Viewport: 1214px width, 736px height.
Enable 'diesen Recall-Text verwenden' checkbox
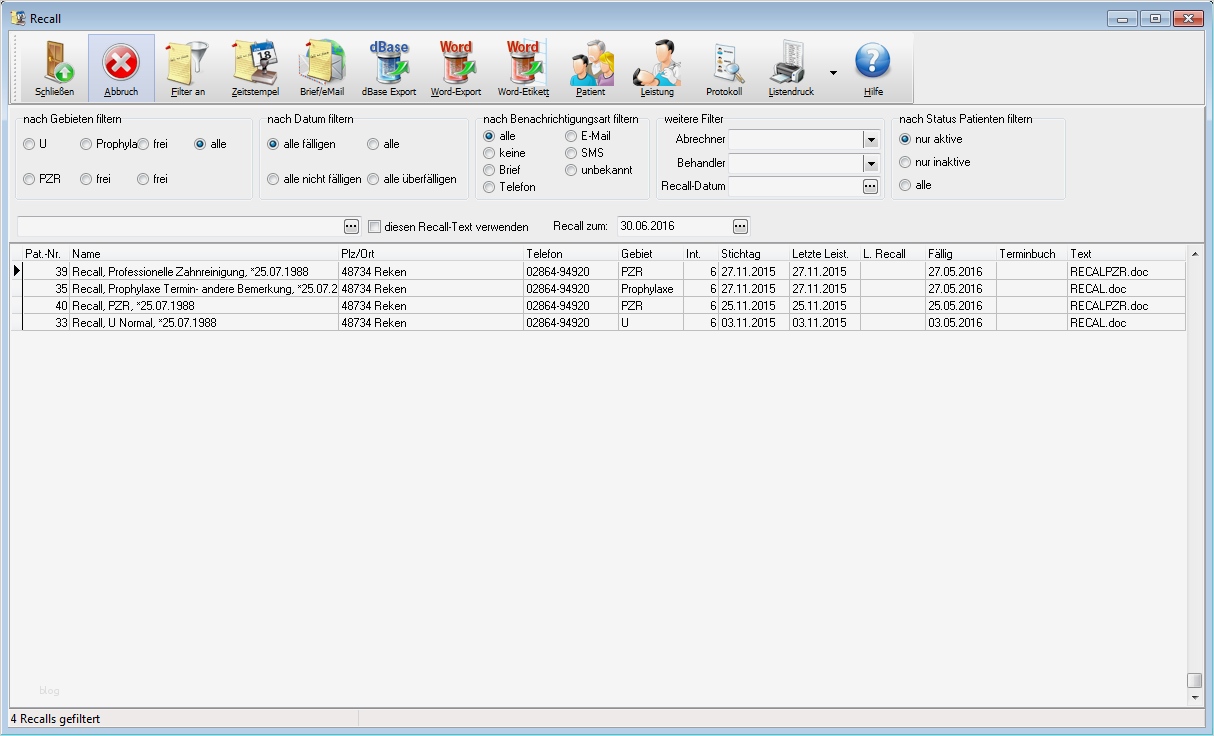(375, 227)
